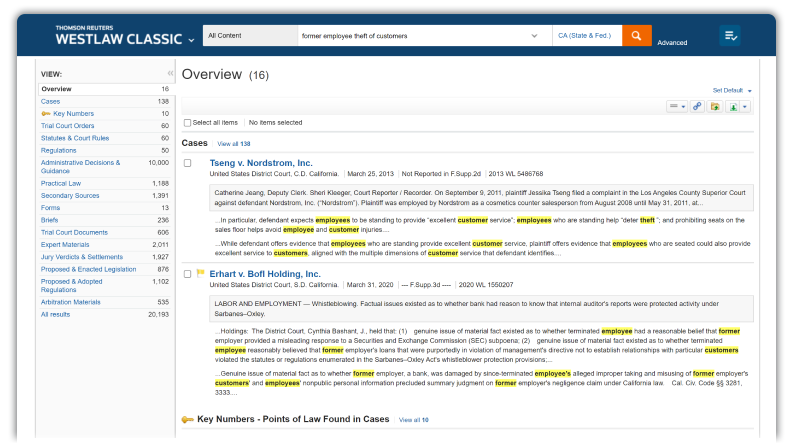Check the Select all items checkbox
This screenshot has height=446, width=792.
(187, 123)
